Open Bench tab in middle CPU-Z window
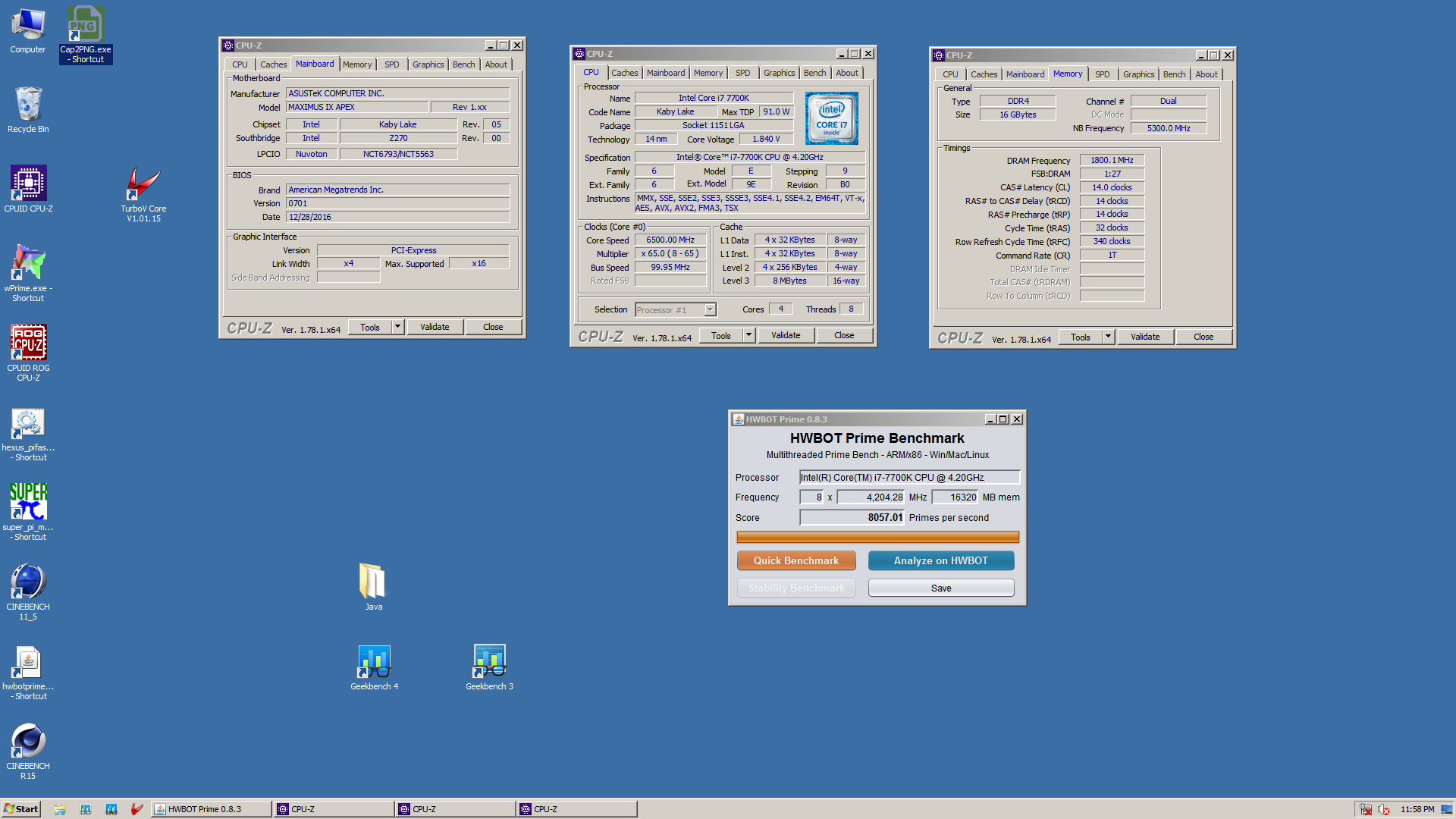Screen dimensions: 1456x819 point(814,73)
